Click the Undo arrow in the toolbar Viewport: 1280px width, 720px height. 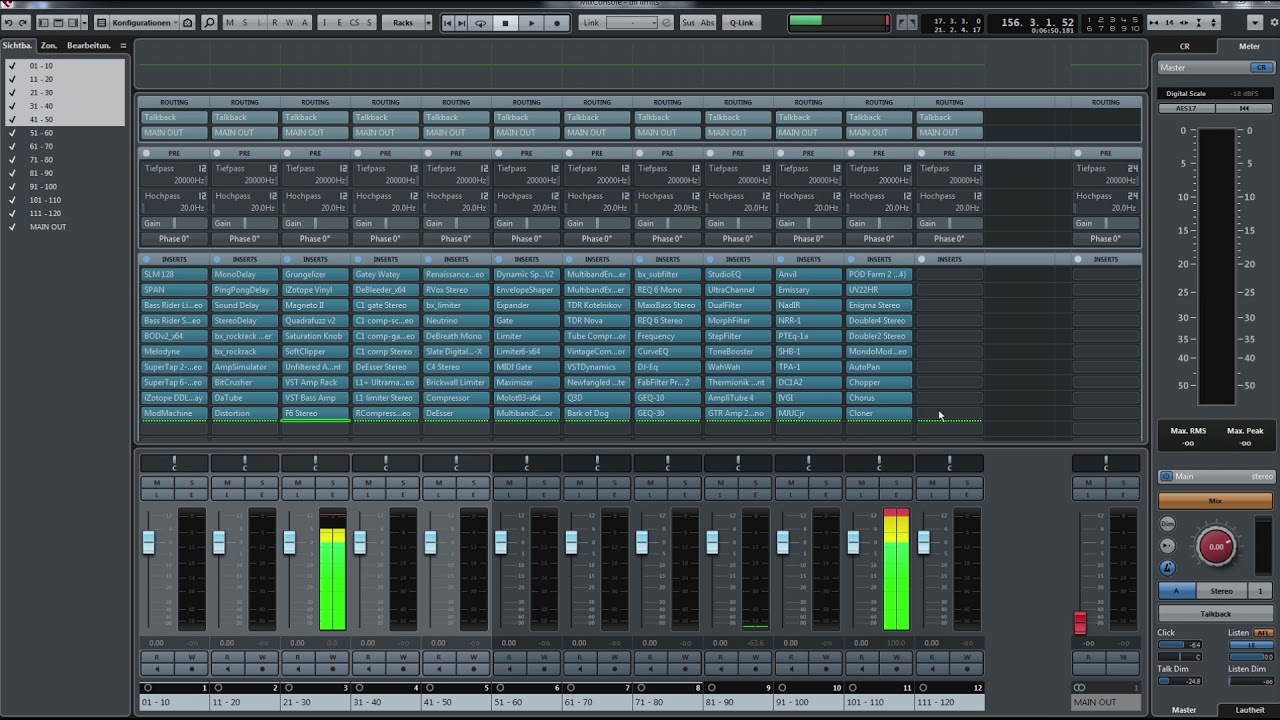point(8,22)
